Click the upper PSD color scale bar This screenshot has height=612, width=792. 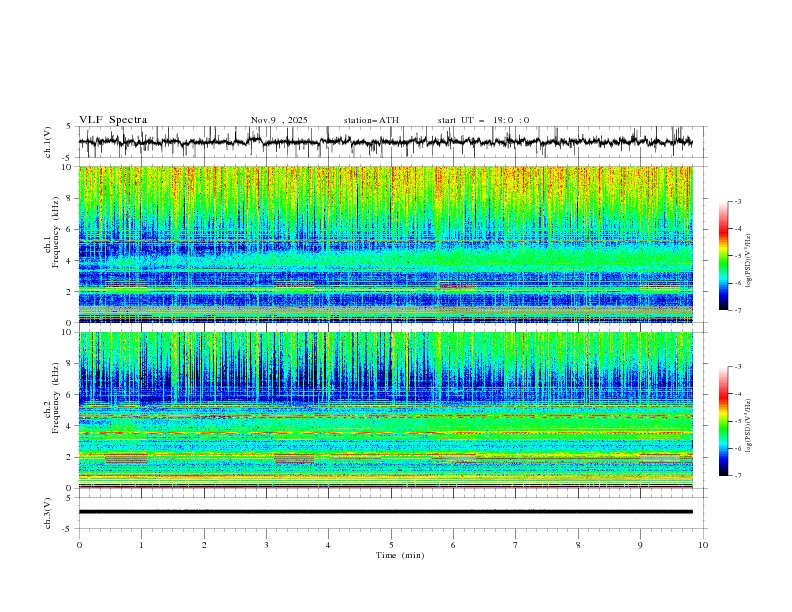(723, 255)
